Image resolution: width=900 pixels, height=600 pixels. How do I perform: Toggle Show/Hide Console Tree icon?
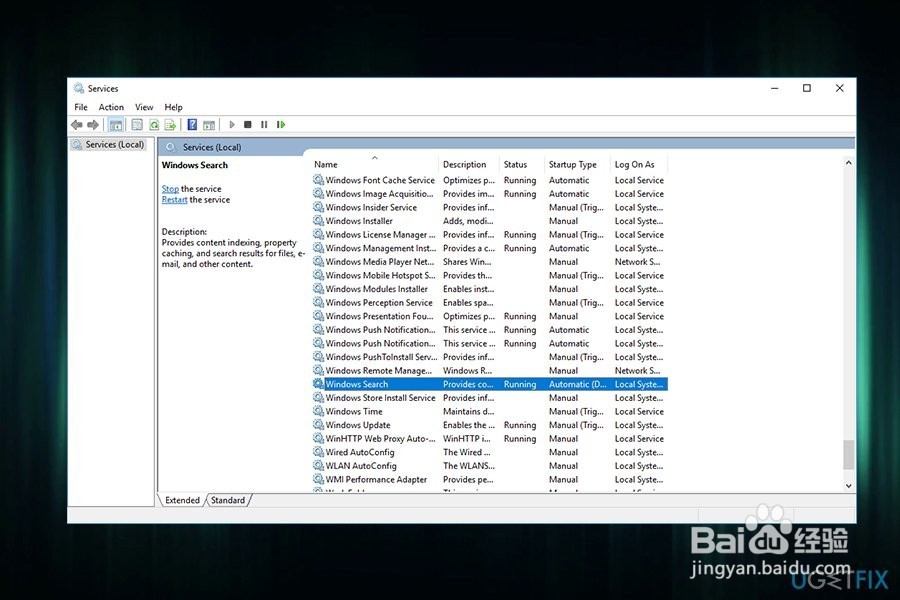[115, 125]
